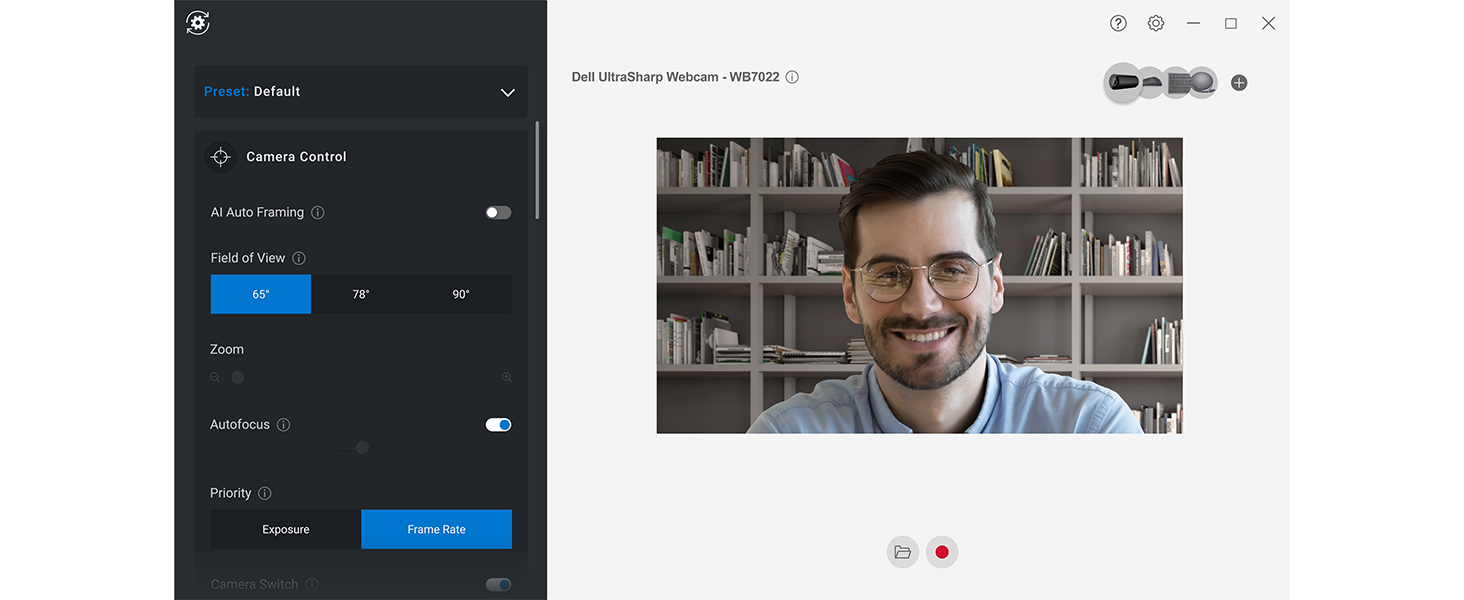1464x600 pixels.
Task: Select the 90° field of view
Action: pyautogui.click(x=461, y=295)
